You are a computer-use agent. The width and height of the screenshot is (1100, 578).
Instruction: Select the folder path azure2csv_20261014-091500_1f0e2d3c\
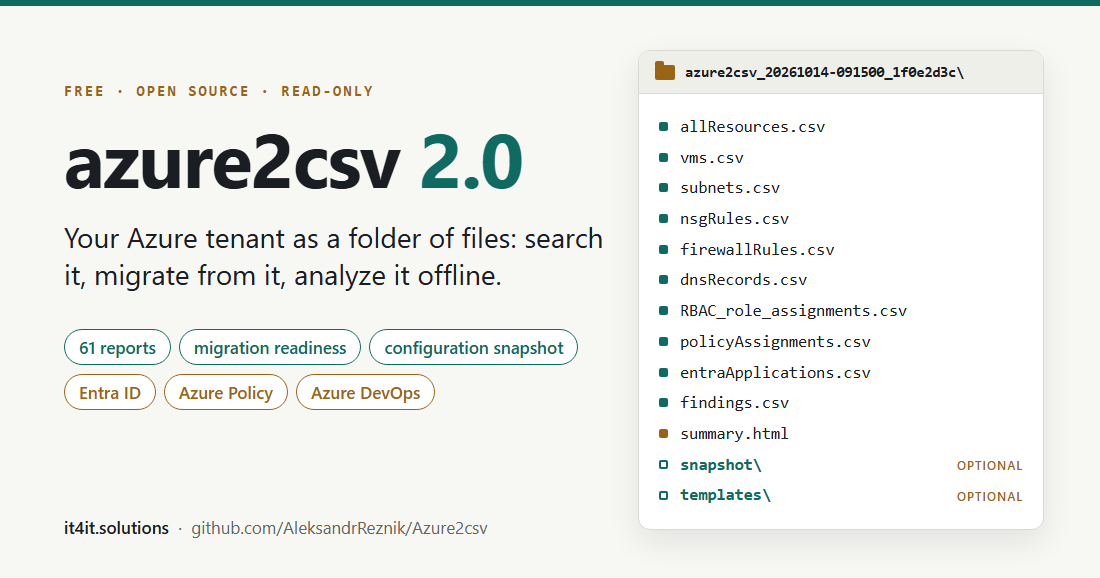[x=824, y=72]
